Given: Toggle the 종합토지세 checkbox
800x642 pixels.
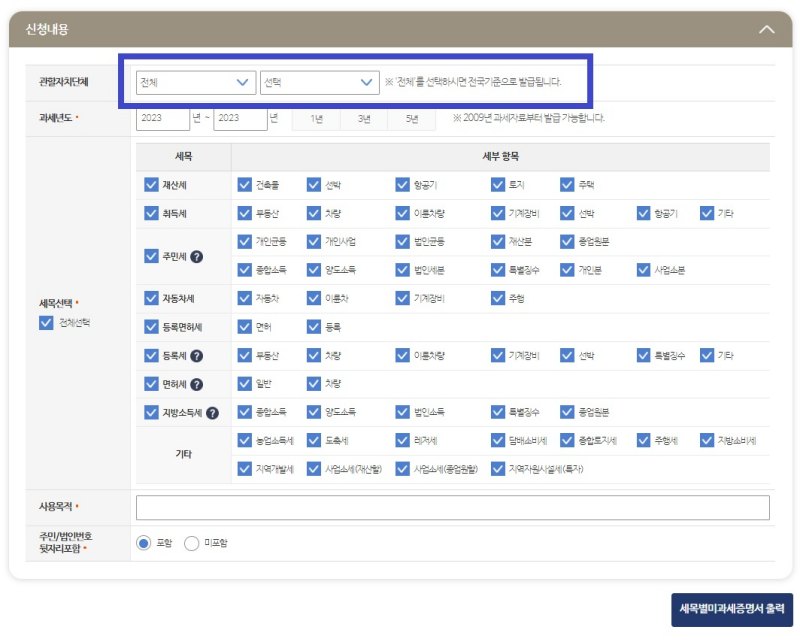Looking at the screenshot, I should point(567,440).
